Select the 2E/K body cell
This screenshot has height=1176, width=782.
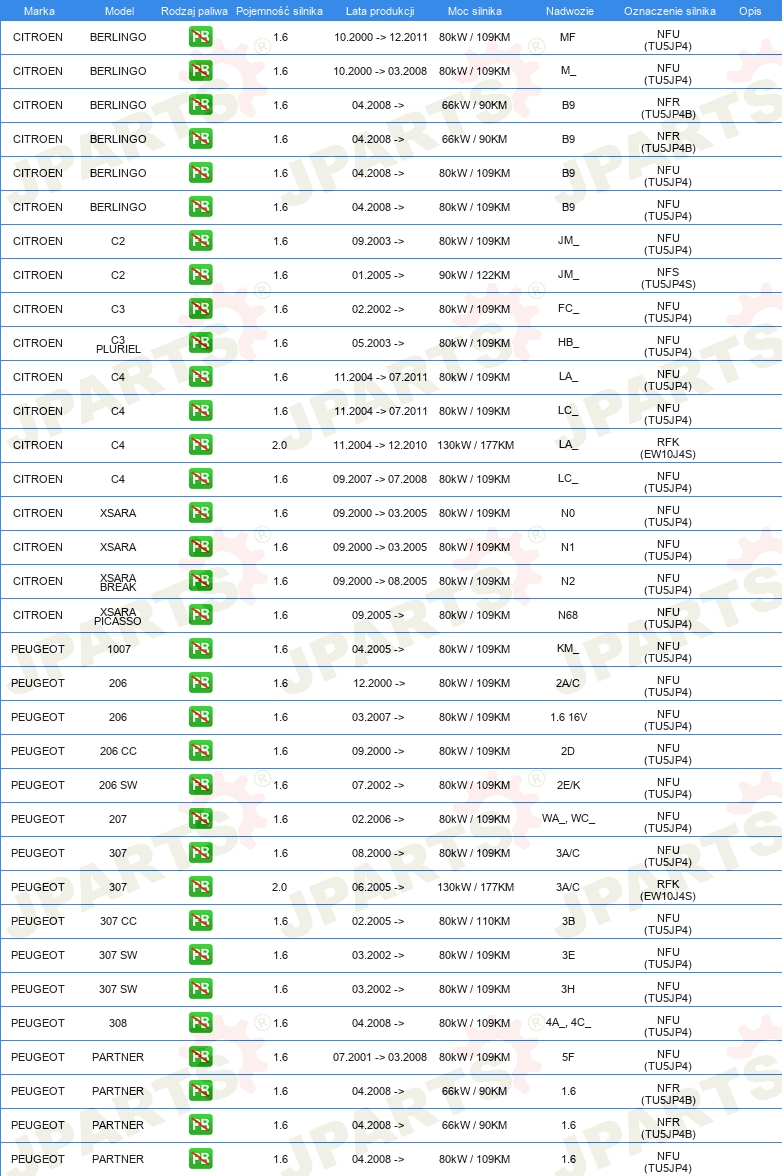click(568, 785)
